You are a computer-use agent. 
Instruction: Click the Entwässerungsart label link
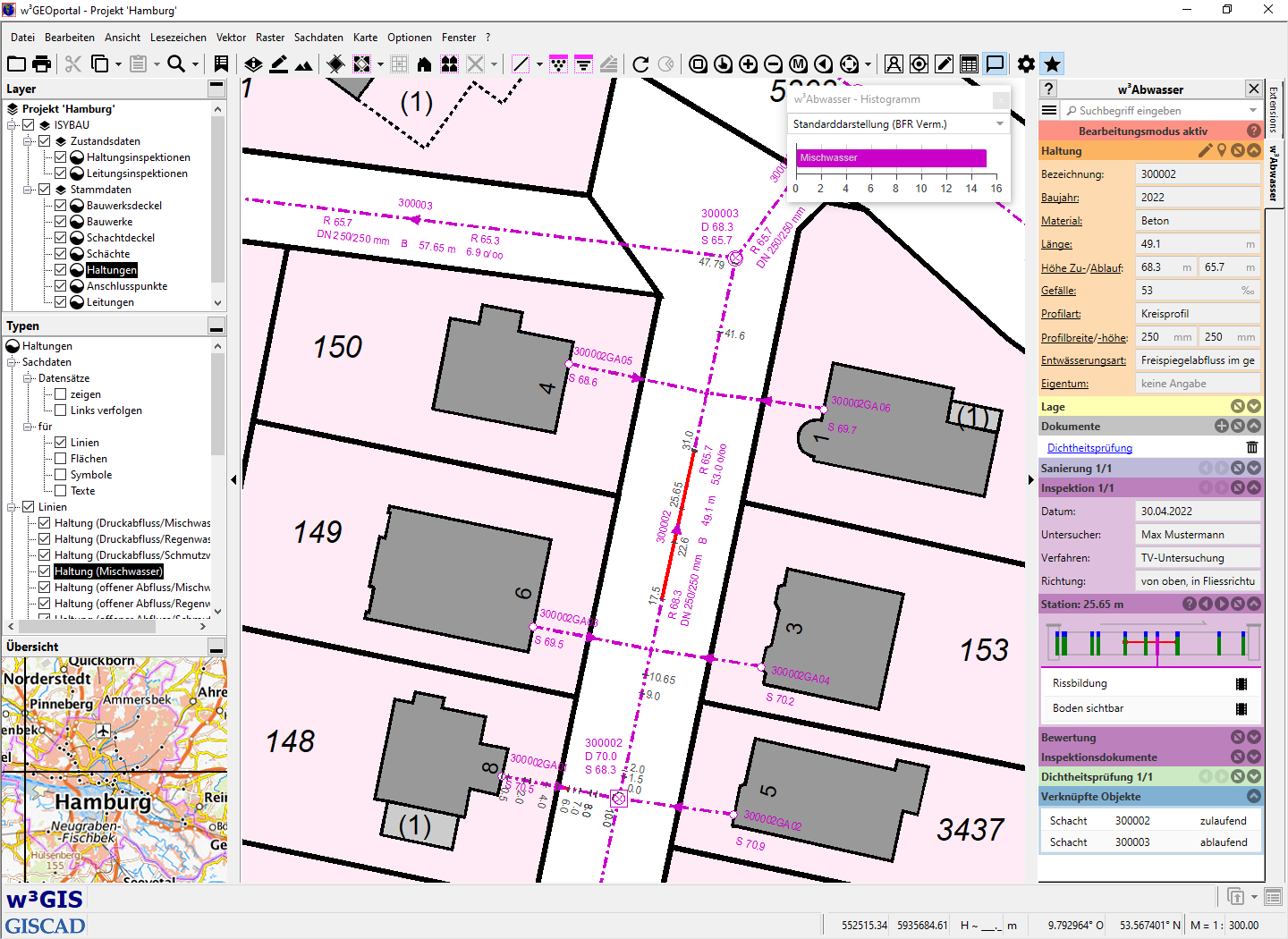tap(1084, 360)
